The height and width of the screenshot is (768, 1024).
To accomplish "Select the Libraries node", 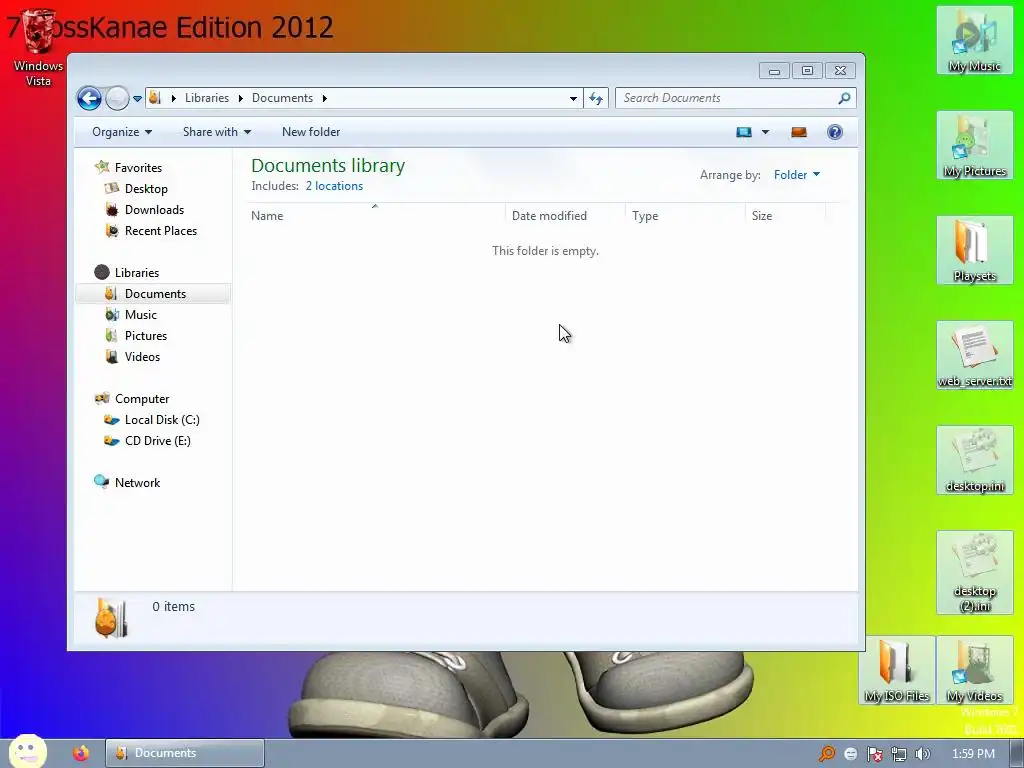I will [136, 272].
